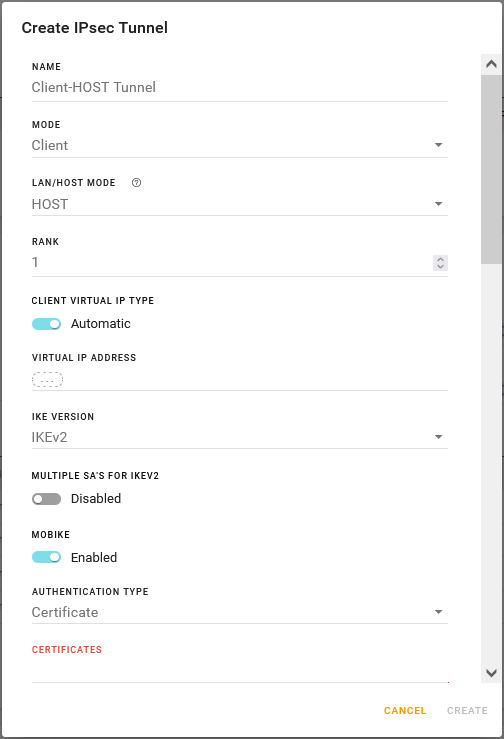
Task: Click the Name input field
Action: tap(240, 87)
